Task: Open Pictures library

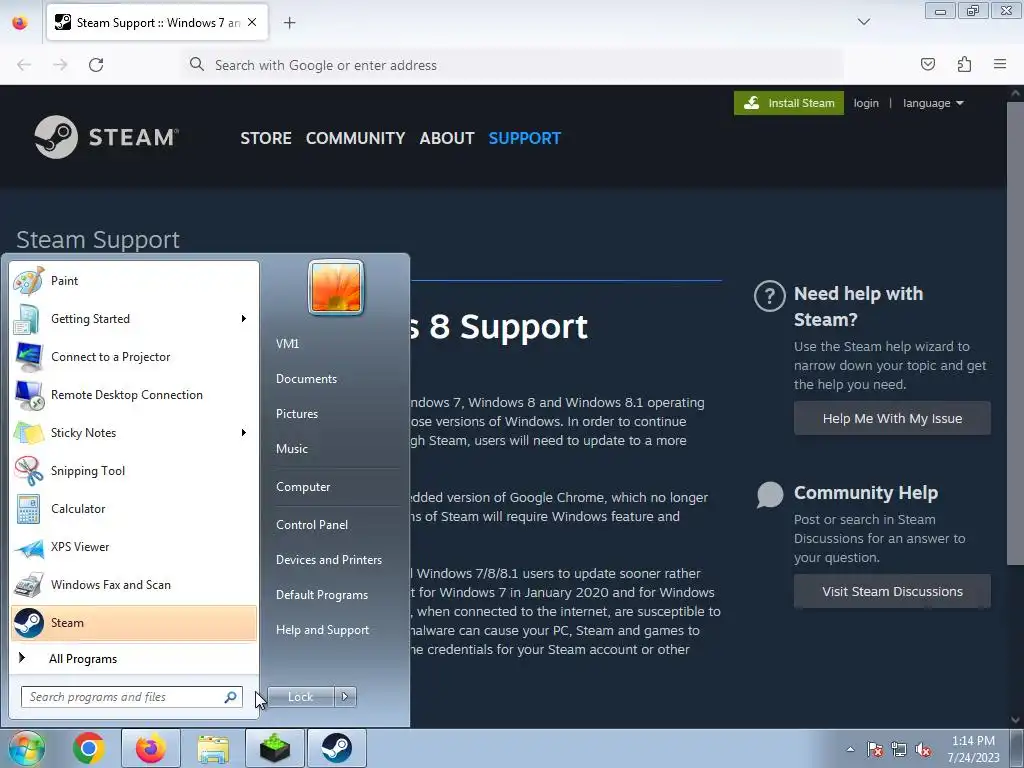Action: tap(297, 414)
